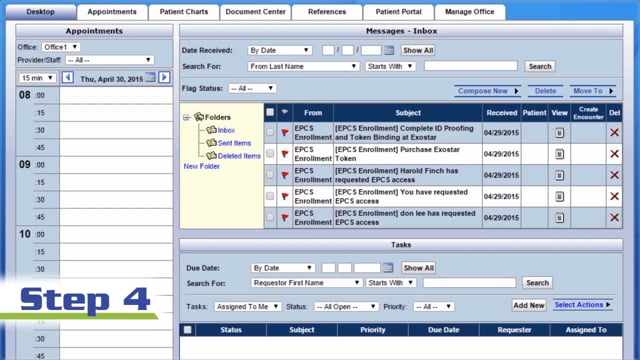Open Date Received By Date dropdown

pos(280,50)
